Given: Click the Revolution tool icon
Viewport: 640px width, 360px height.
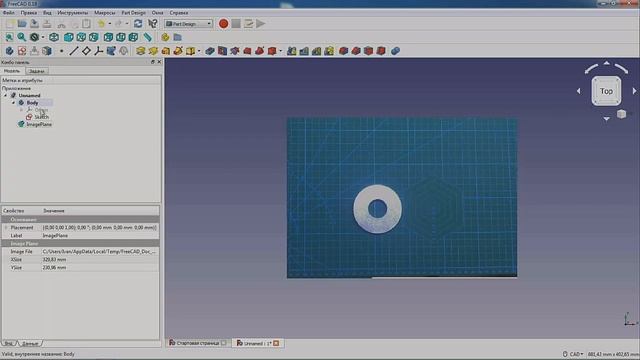Looking at the screenshot, I should (x=153, y=51).
